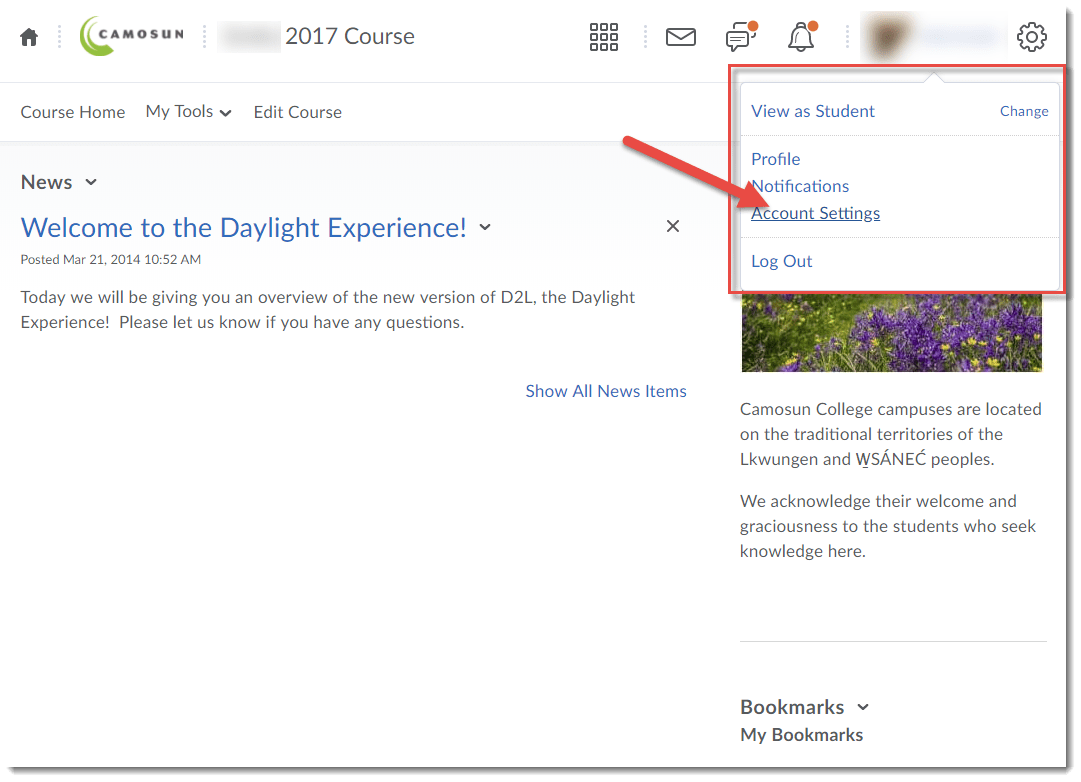Image resolution: width=1081 pixels, height=782 pixels.
Task: Open the News section dropdown chevron
Action: (91, 182)
